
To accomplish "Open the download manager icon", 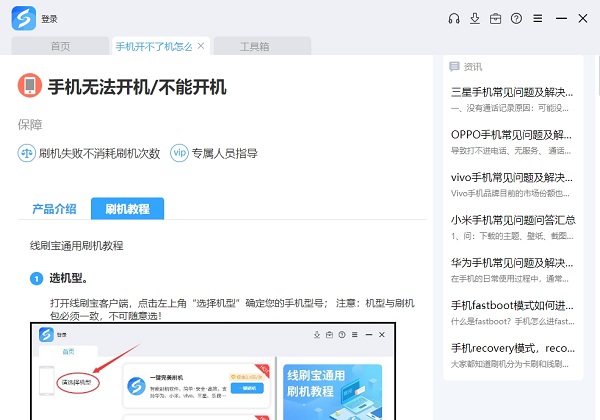I will tap(475, 18).
